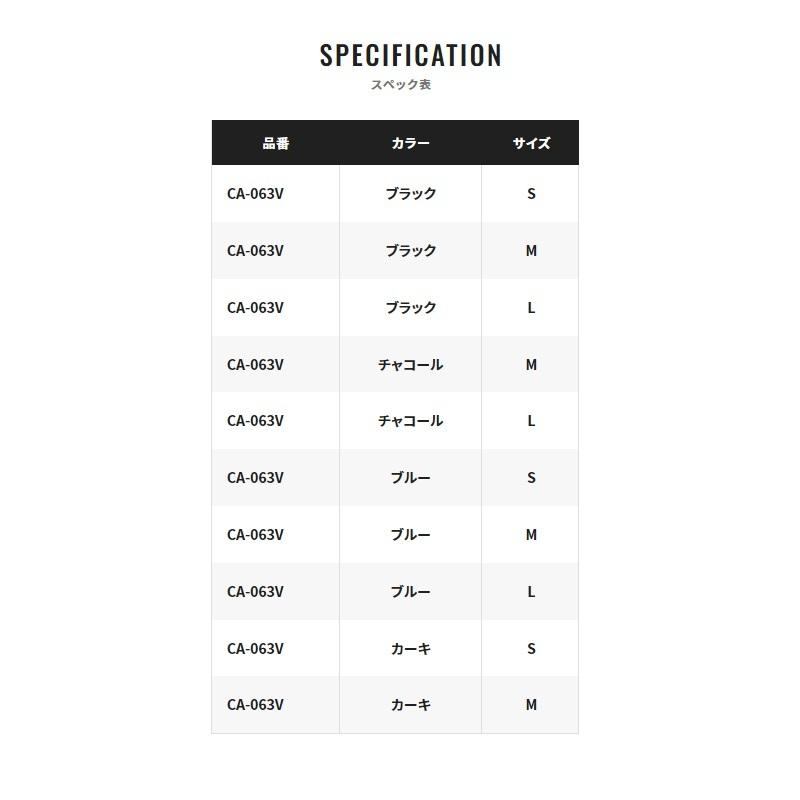Select the size L cell of the ブルー row
This screenshot has height=800, width=800.
point(531,592)
